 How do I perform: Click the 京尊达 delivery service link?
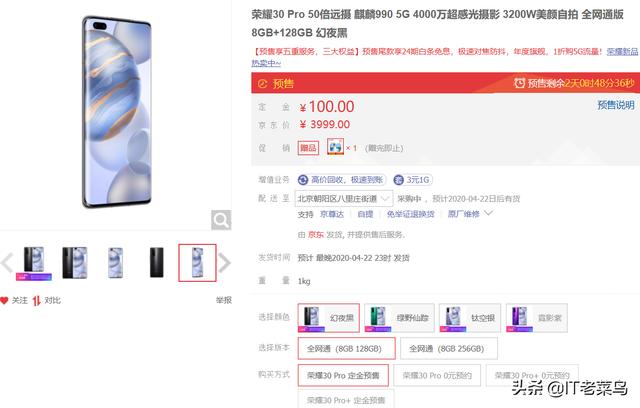tap(332, 214)
